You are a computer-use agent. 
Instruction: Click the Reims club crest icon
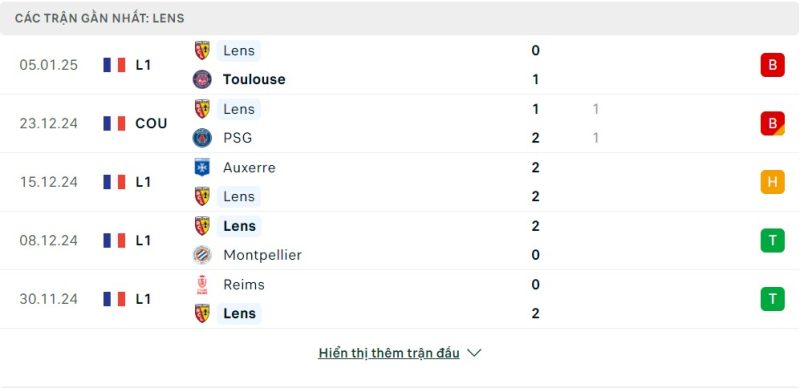[x=202, y=284]
